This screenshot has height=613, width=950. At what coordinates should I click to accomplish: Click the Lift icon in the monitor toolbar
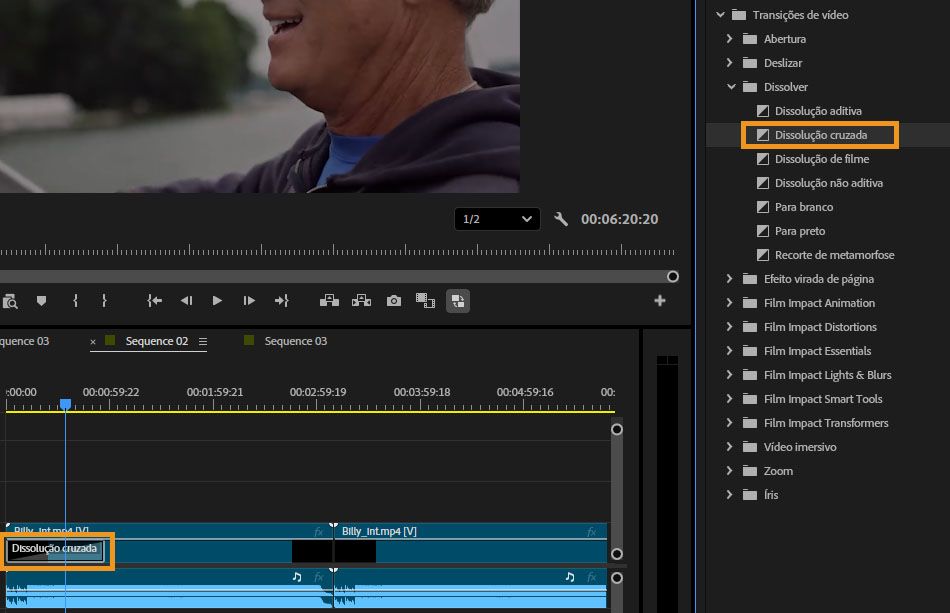pos(328,300)
